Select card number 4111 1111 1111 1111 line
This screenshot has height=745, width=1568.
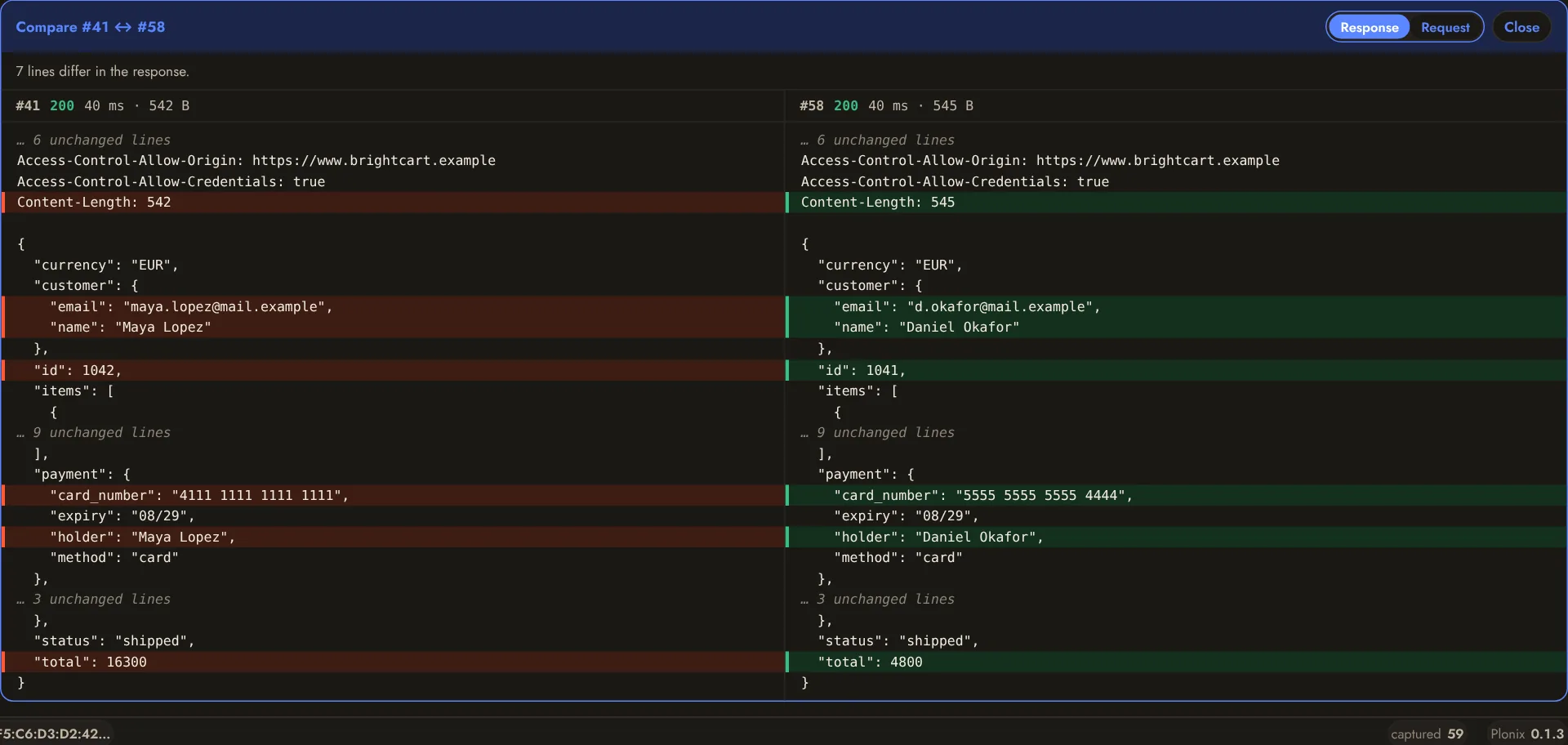point(393,495)
